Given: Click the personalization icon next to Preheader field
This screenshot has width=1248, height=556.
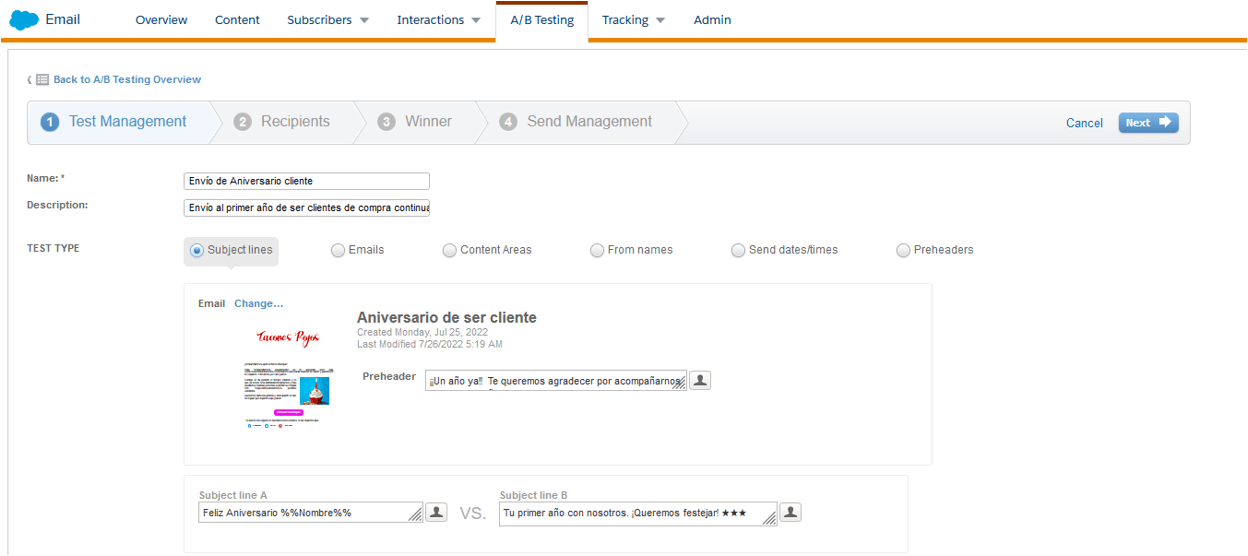Looking at the screenshot, I should coord(700,380).
